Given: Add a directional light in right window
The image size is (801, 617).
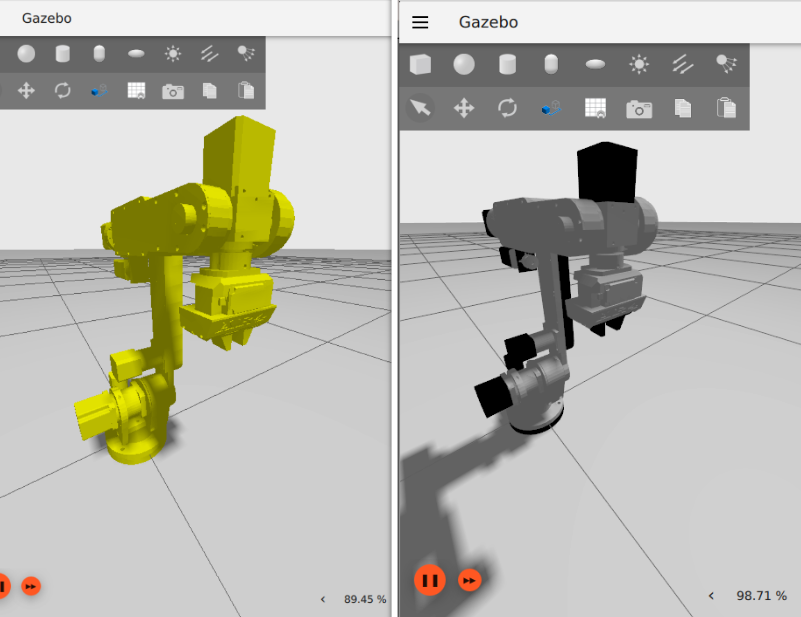Looking at the screenshot, I should coord(683,65).
